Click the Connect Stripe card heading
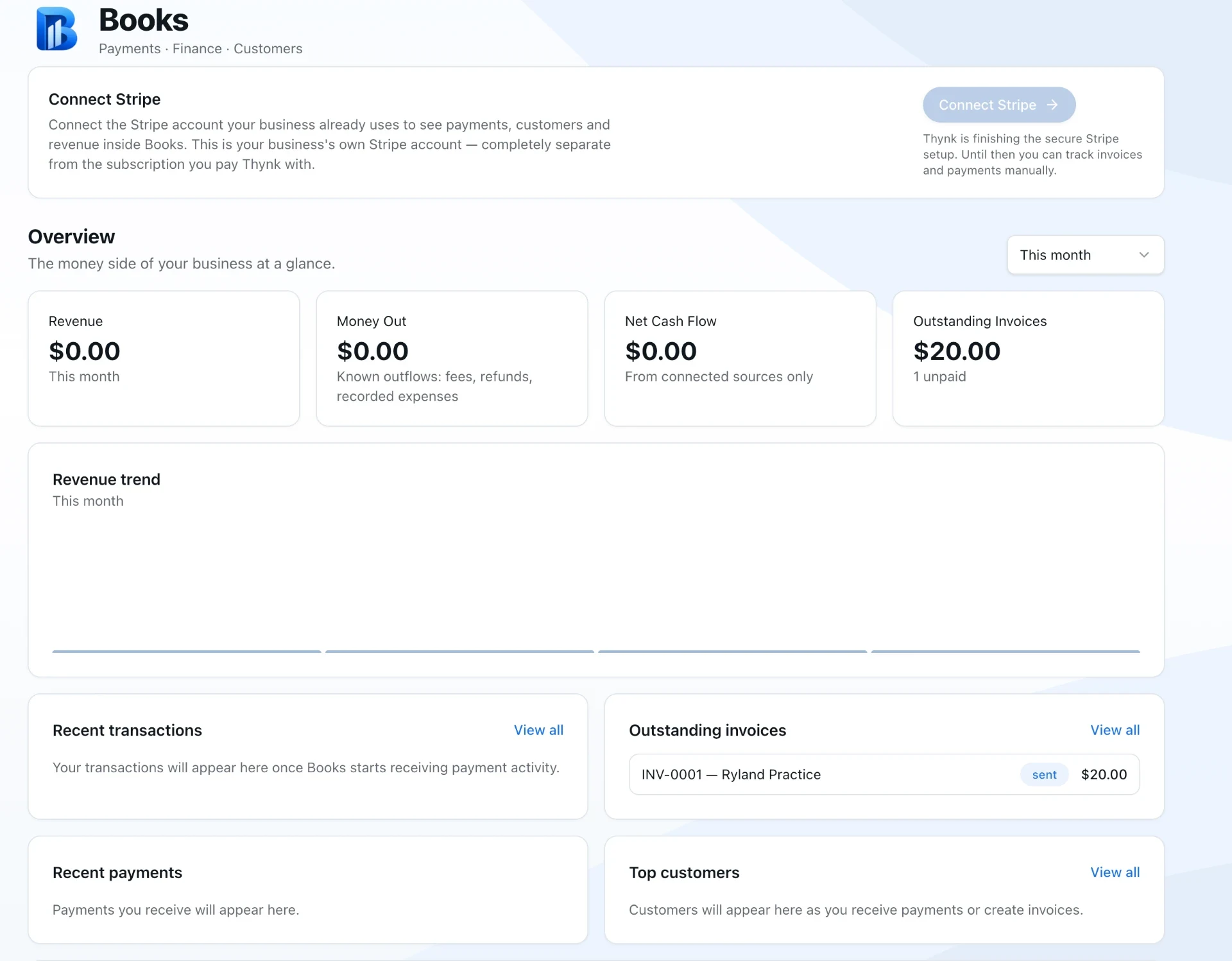 [x=105, y=100]
